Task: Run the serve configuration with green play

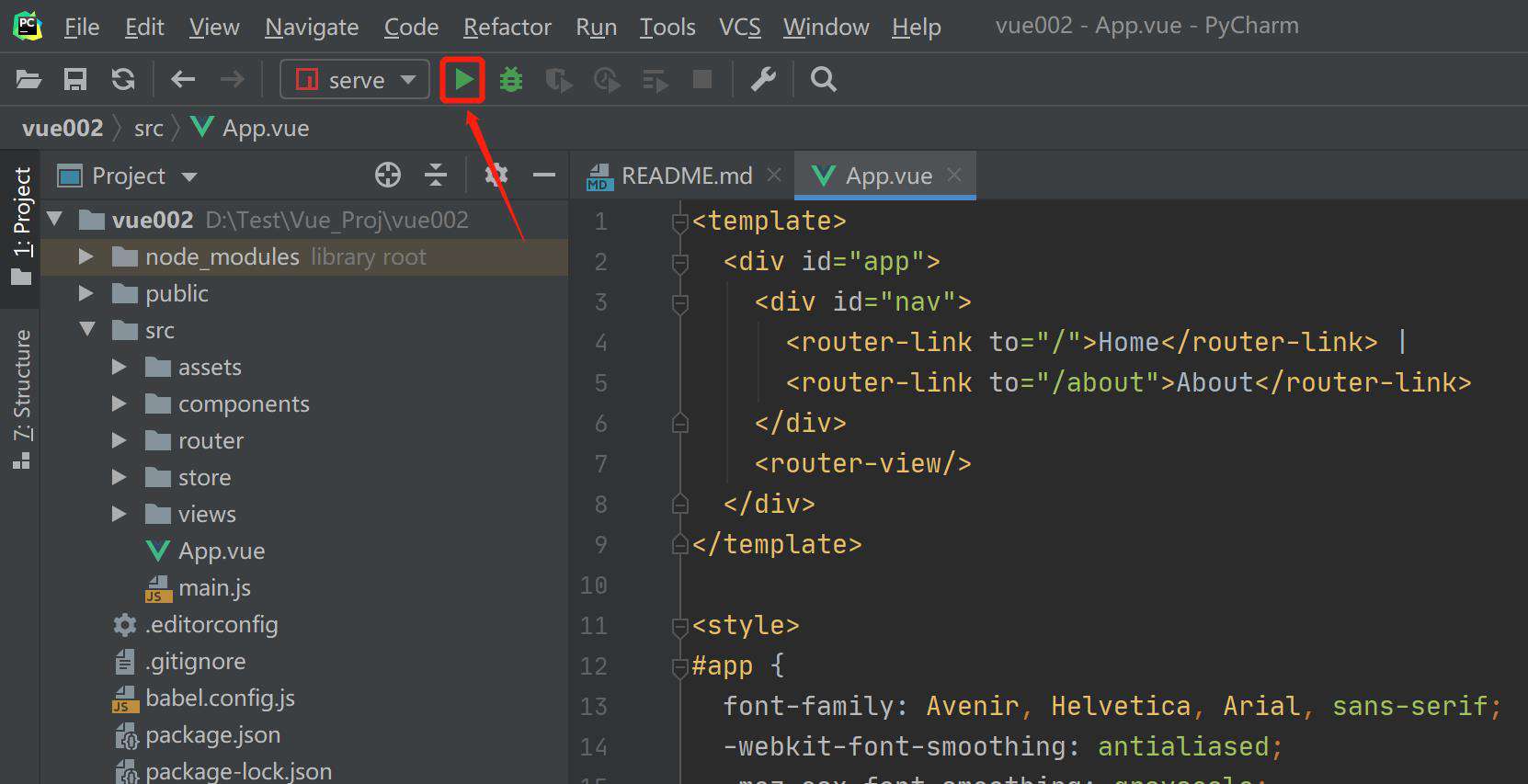Action: click(463, 80)
